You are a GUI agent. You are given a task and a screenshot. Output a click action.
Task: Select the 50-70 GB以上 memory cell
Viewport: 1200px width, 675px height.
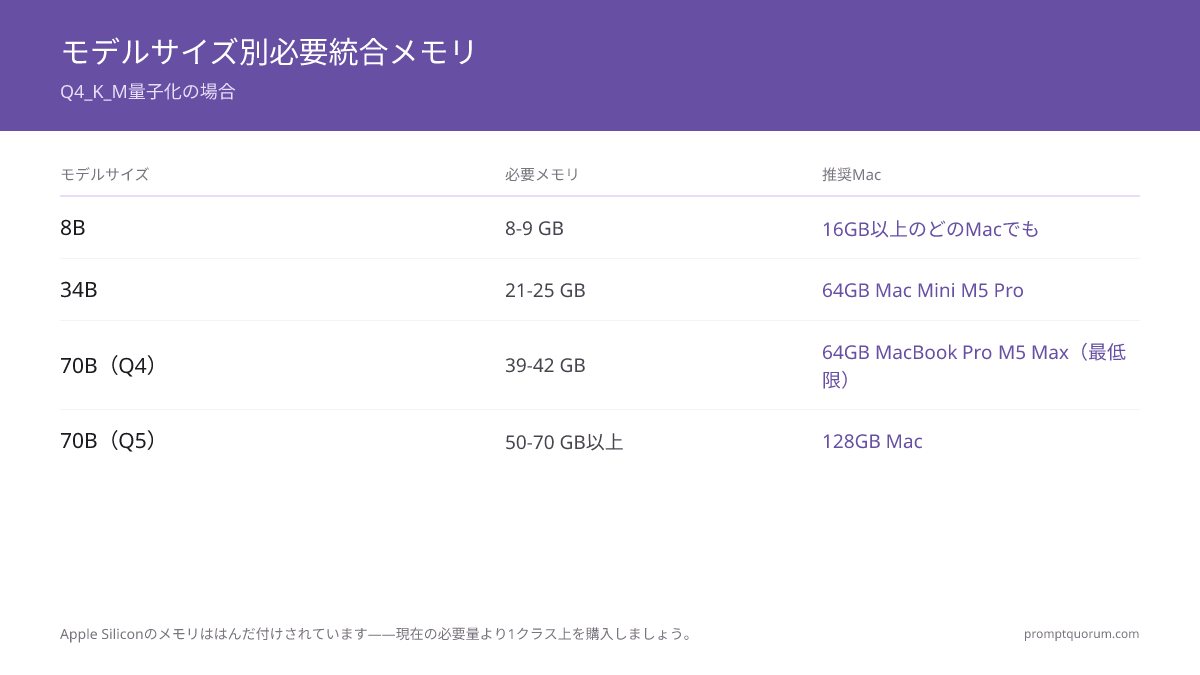[564, 442]
